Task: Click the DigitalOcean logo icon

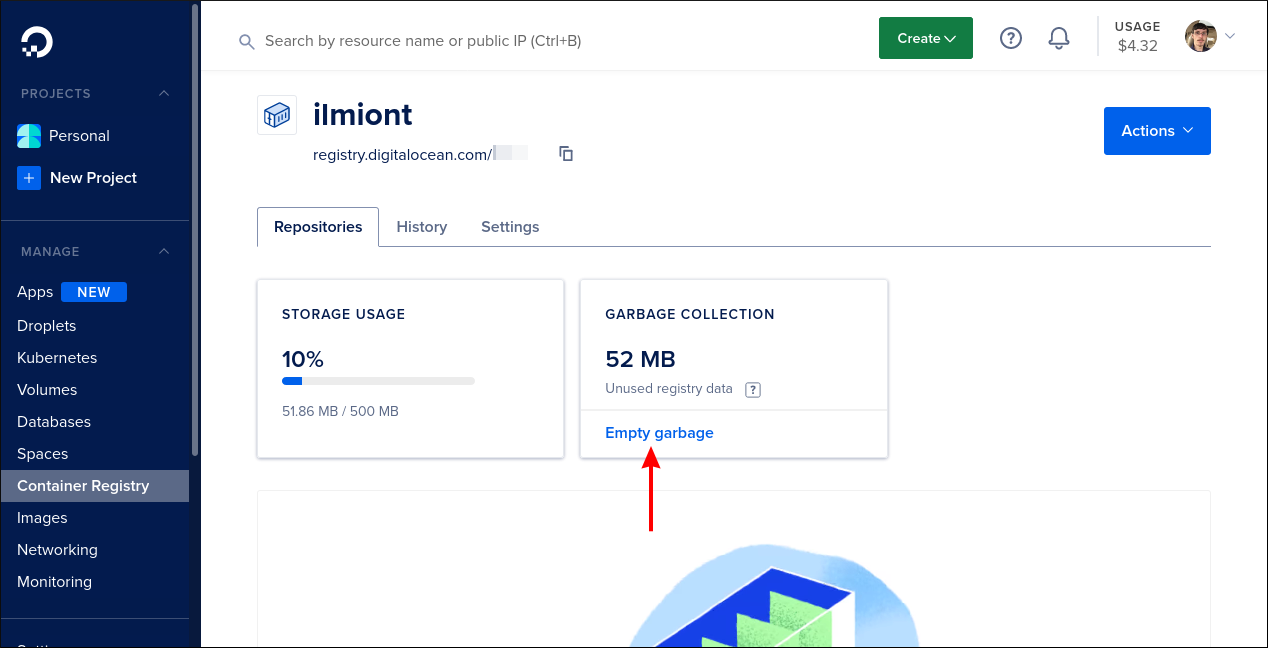Action: 37,41
